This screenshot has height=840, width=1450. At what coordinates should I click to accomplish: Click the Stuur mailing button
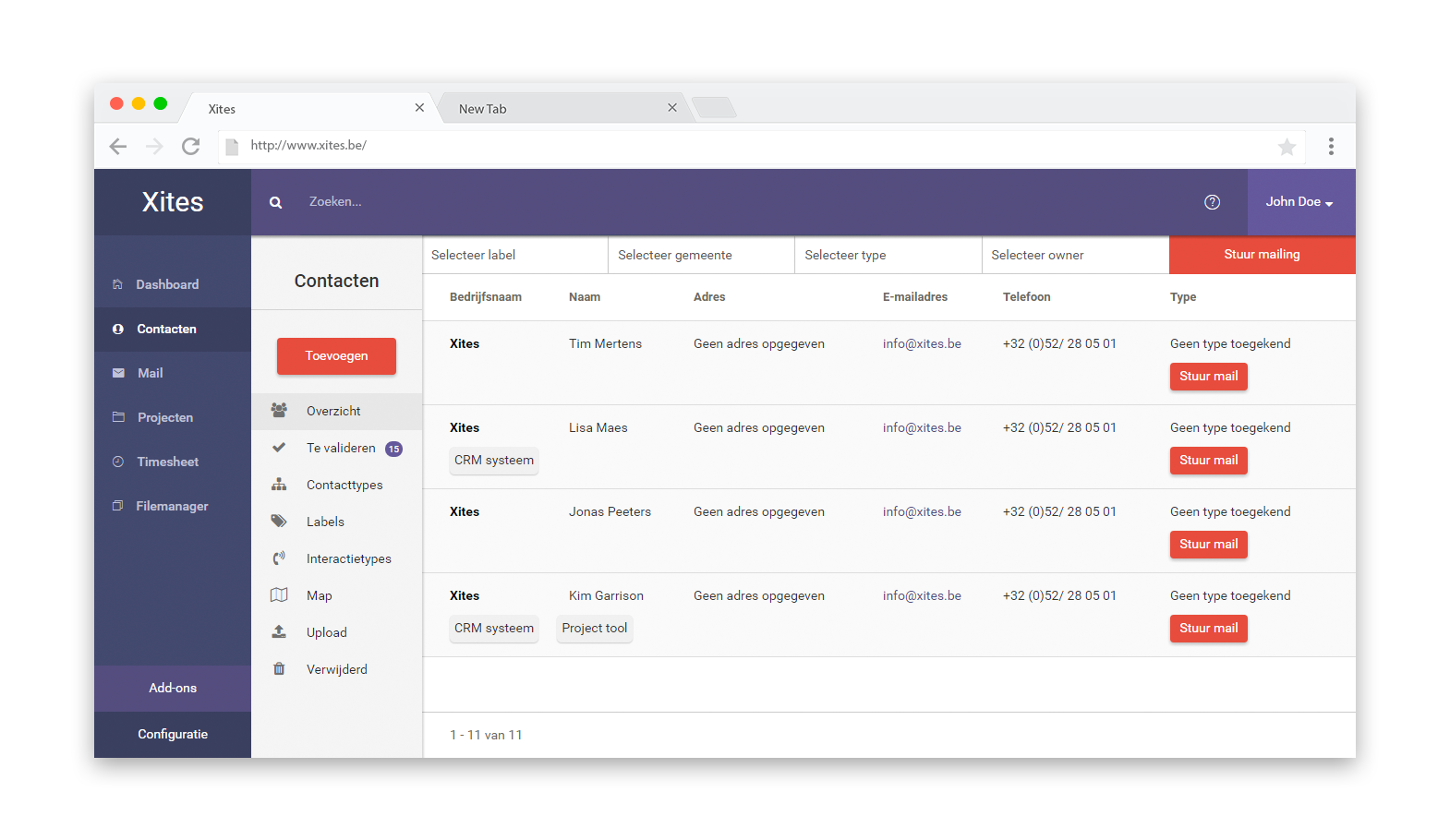click(x=1263, y=255)
